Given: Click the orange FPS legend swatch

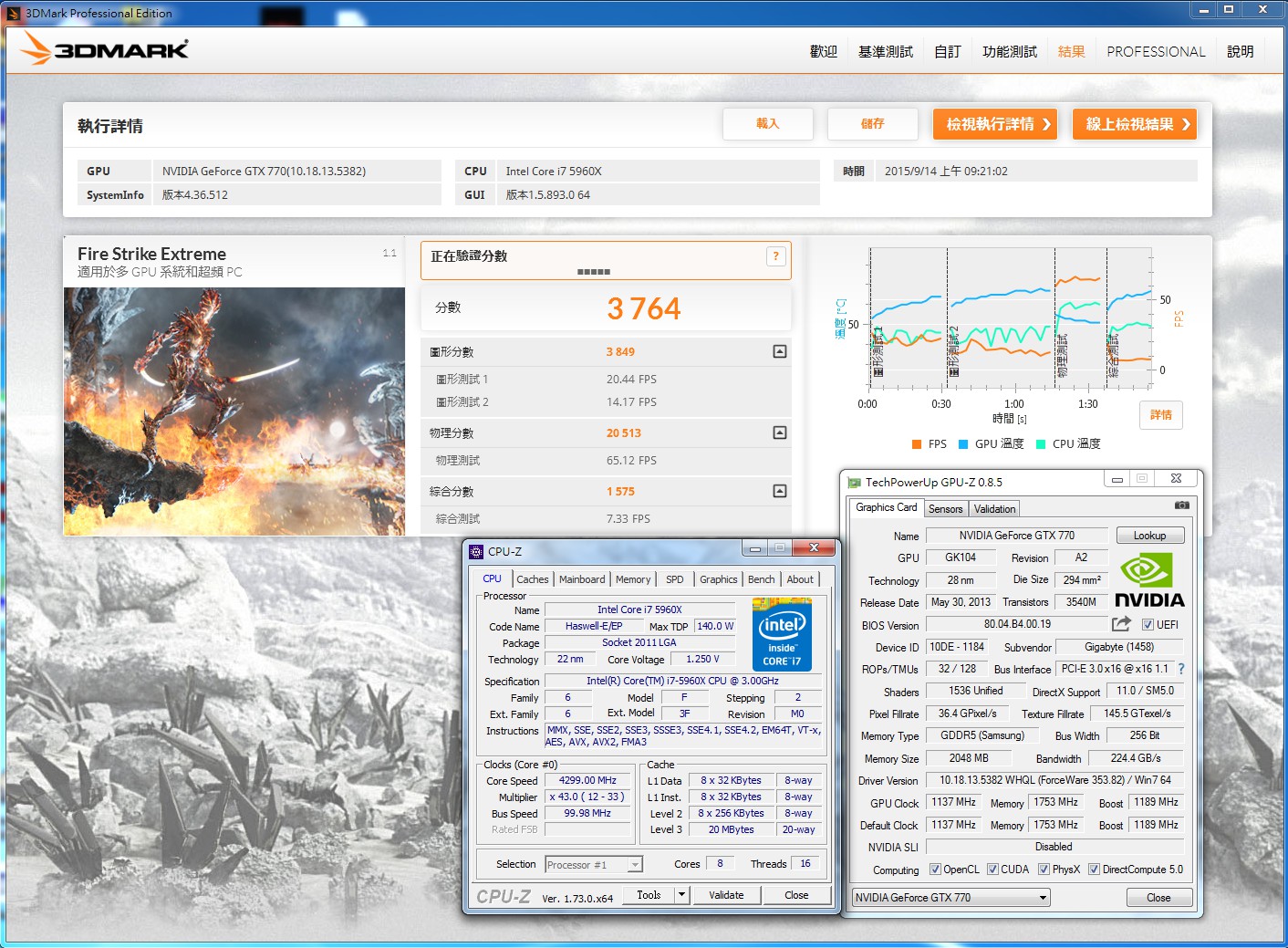Looking at the screenshot, I should (917, 444).
